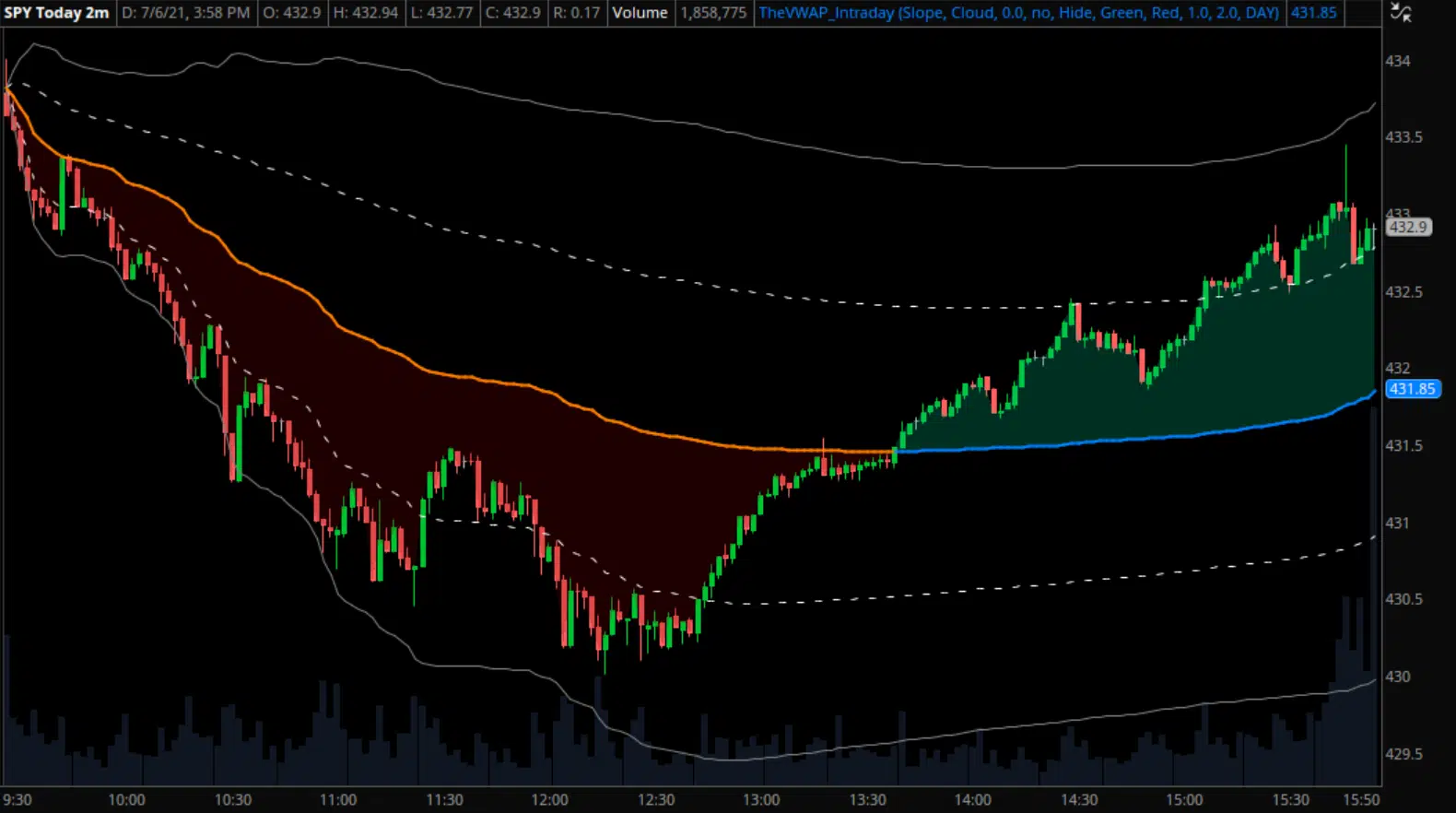Click the 12:30 time axis label
Image resolution: width=1456 pixels, height=813 pixels.
(x=655, y=800)
